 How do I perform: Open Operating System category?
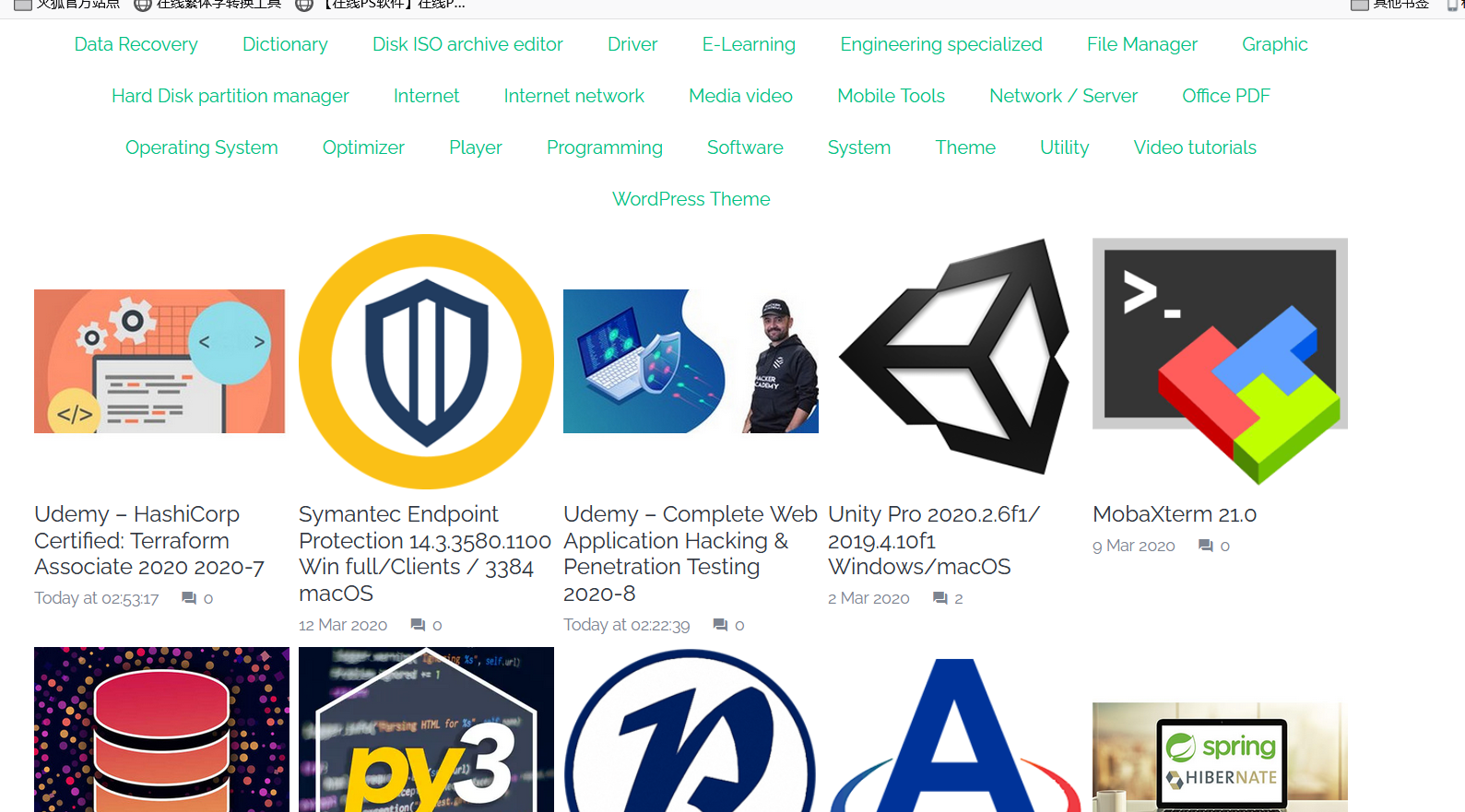[201, 147]
